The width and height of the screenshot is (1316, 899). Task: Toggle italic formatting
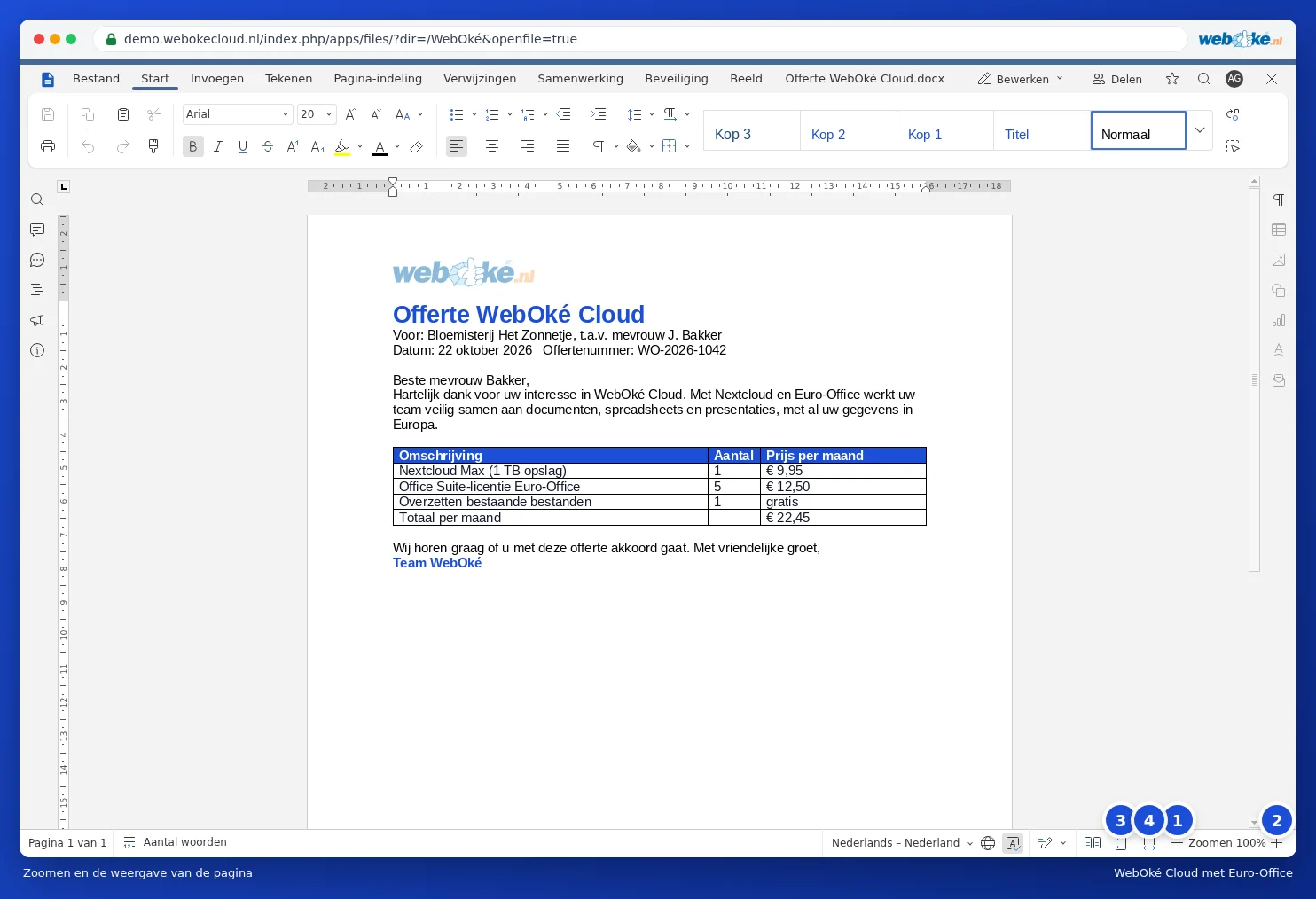click(217, 146)
